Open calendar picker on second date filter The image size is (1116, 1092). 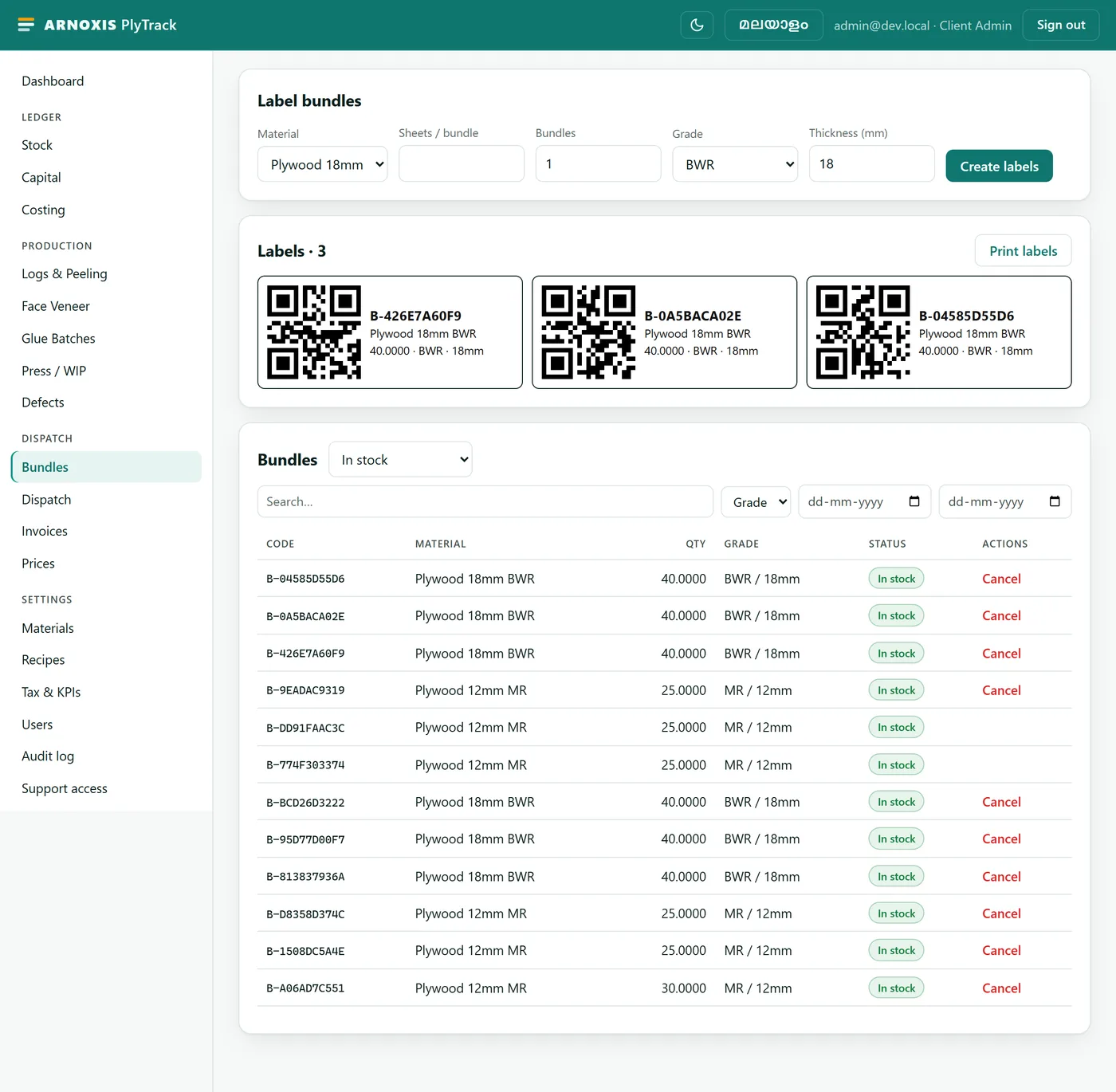[x=1055, y=501]
